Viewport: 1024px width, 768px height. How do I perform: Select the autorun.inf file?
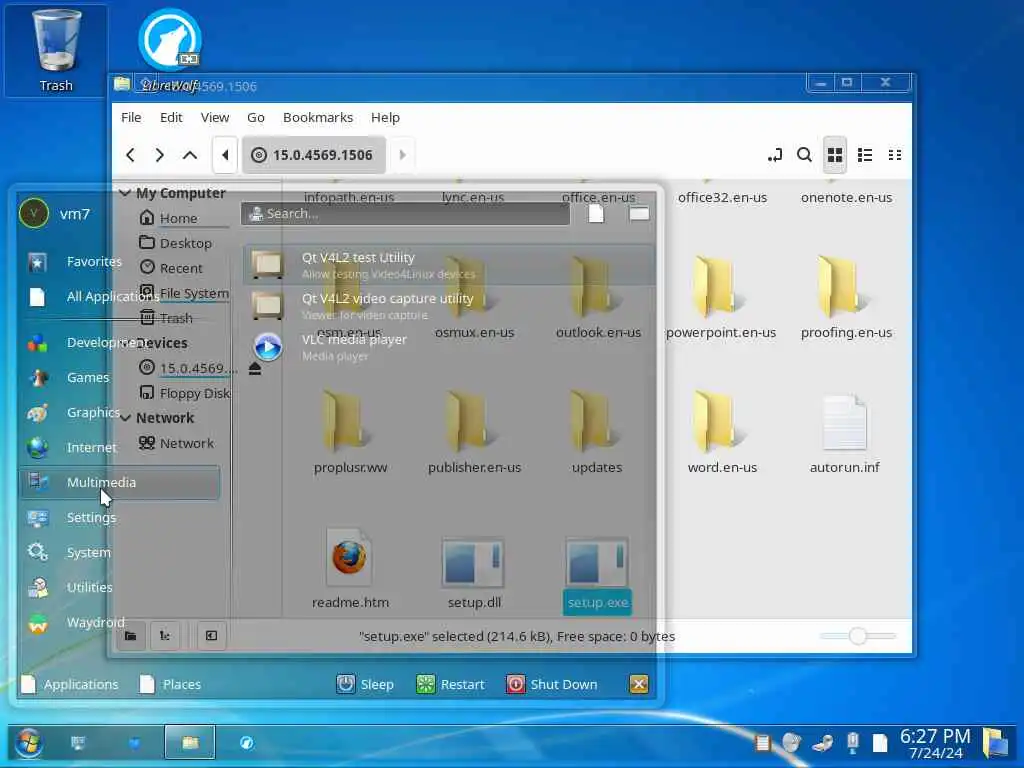coord(844,432)
